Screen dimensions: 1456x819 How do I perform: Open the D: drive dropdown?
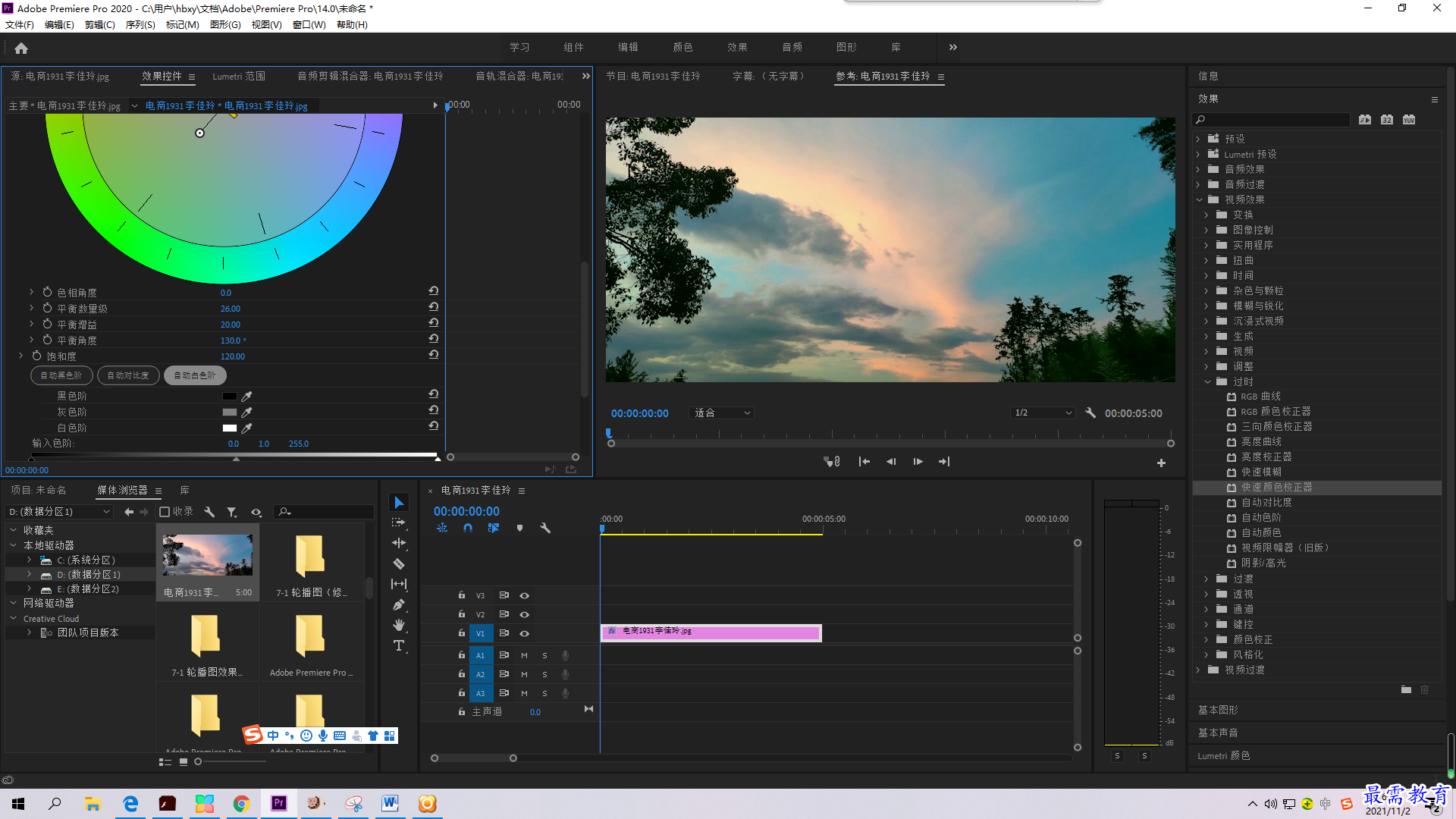tap(59, 512)
